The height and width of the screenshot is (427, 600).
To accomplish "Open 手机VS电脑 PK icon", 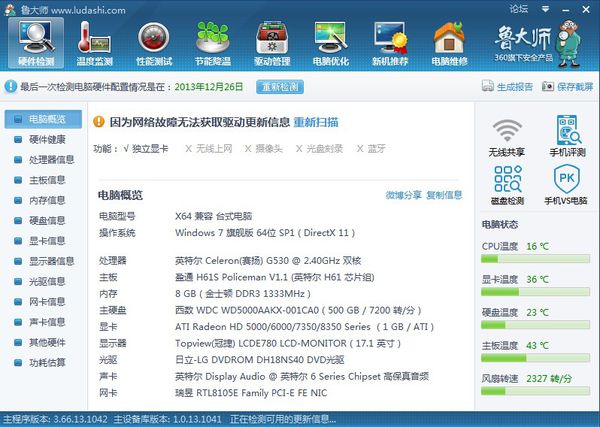I will [568, 186].
